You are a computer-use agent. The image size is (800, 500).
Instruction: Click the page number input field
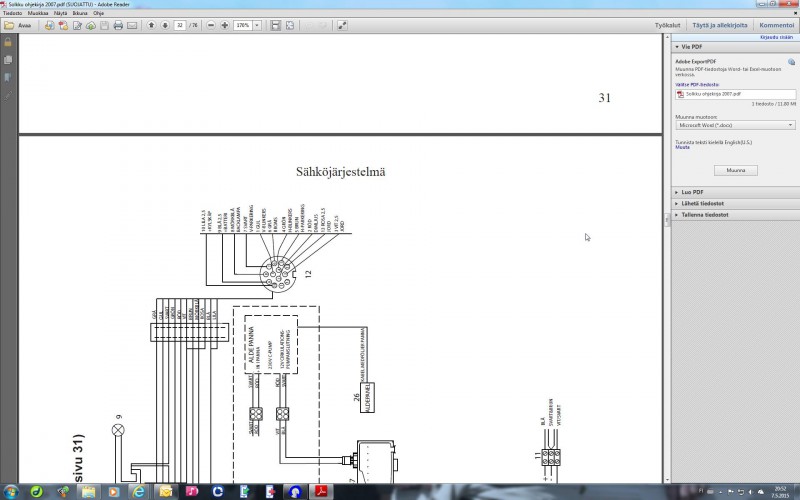point(179,24)
